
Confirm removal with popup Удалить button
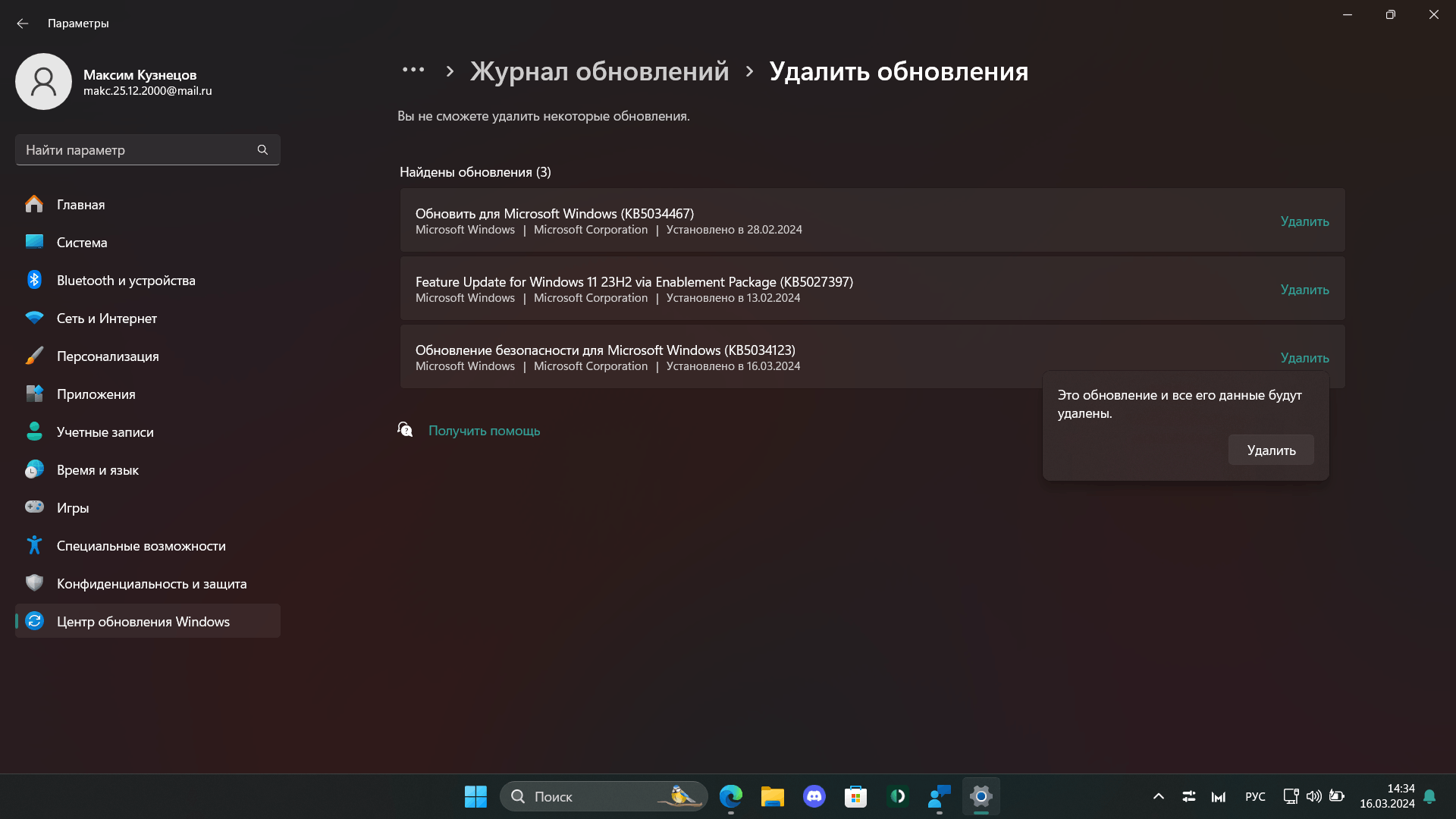pyautogui.click(x=1271, y=450)
